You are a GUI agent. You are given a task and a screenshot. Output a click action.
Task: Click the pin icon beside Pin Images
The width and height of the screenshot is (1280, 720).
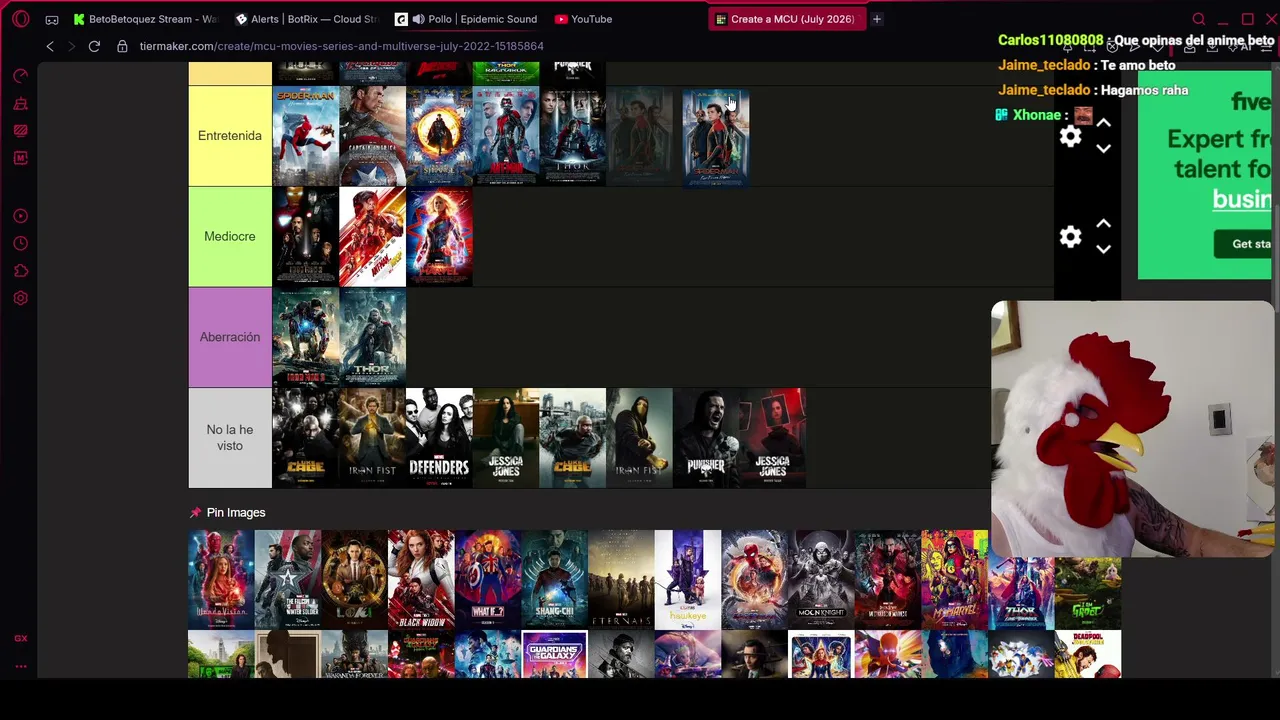click(195, 513)
